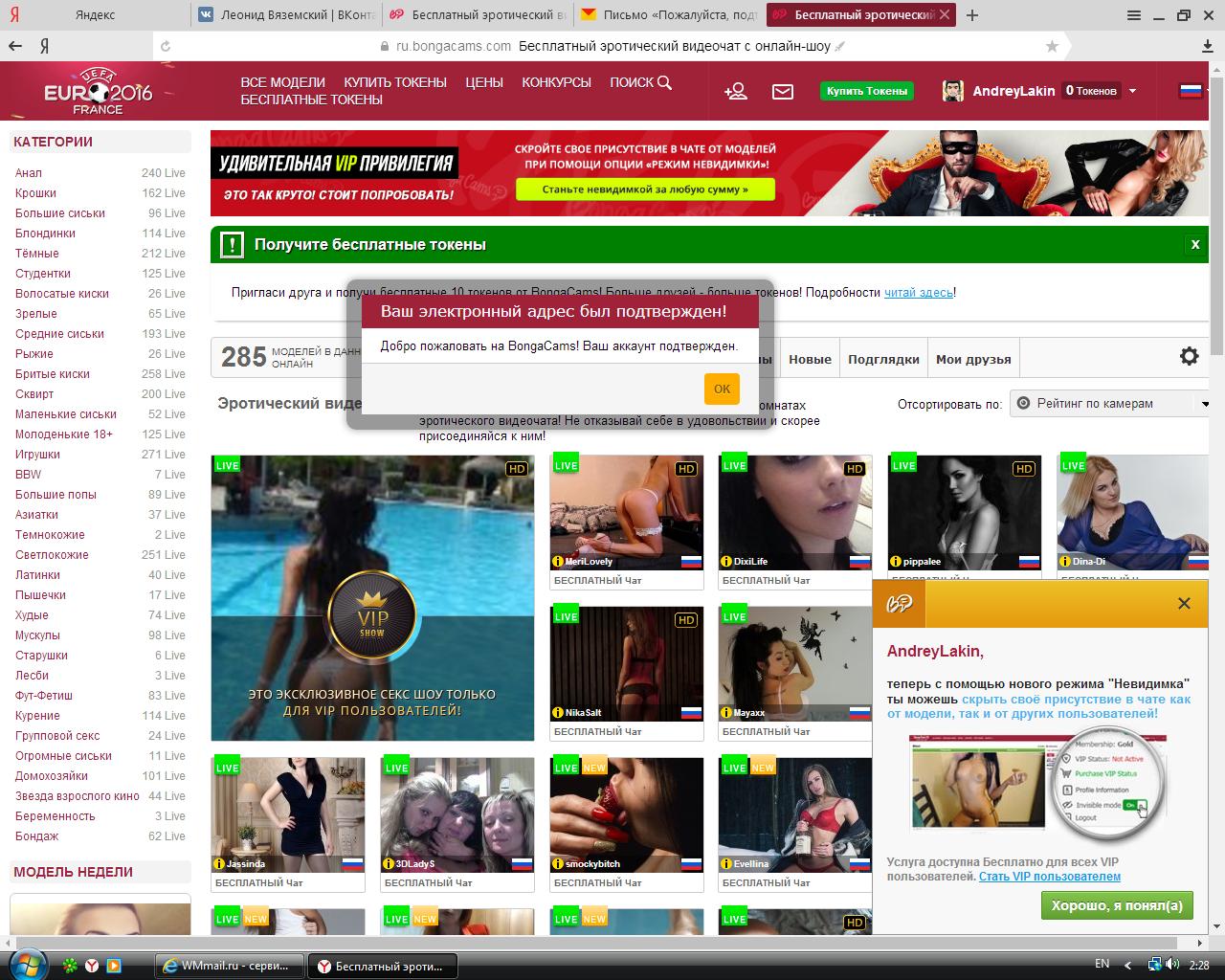Click the add-friend icon in the header
1225x980 pixels.
point(735,91)
